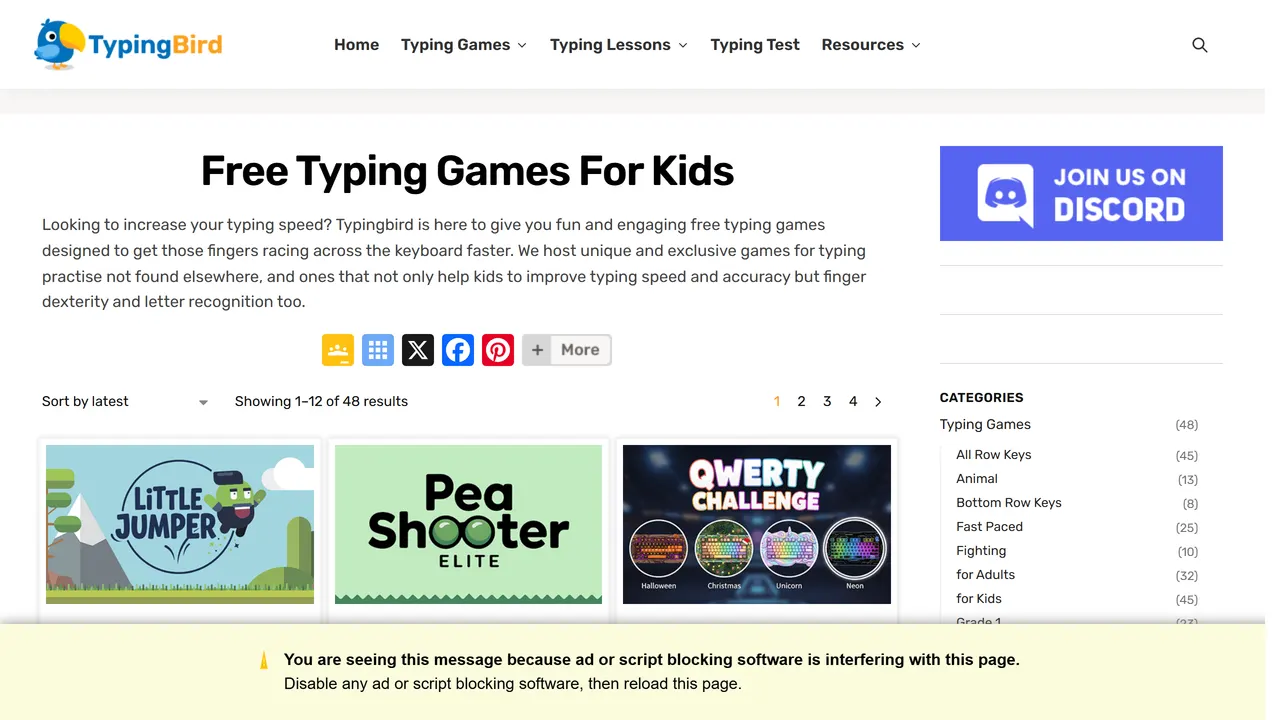This screenshot has height=720, width=1280.
Task: Share the page on Facebook
Action: click(x=458, y=350)
